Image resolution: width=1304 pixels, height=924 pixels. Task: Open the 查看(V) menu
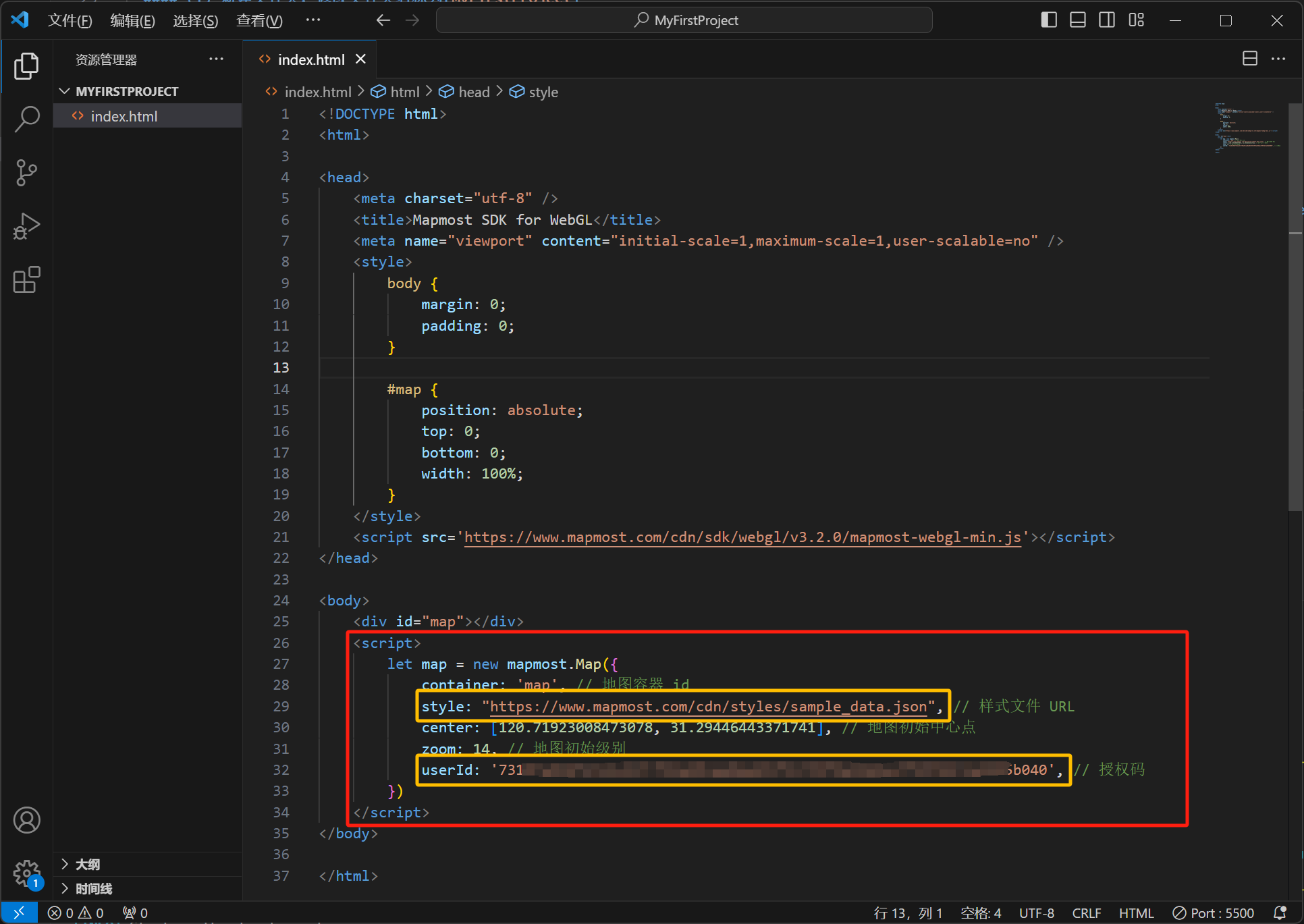pyautogui.click(x=259, y=20)
